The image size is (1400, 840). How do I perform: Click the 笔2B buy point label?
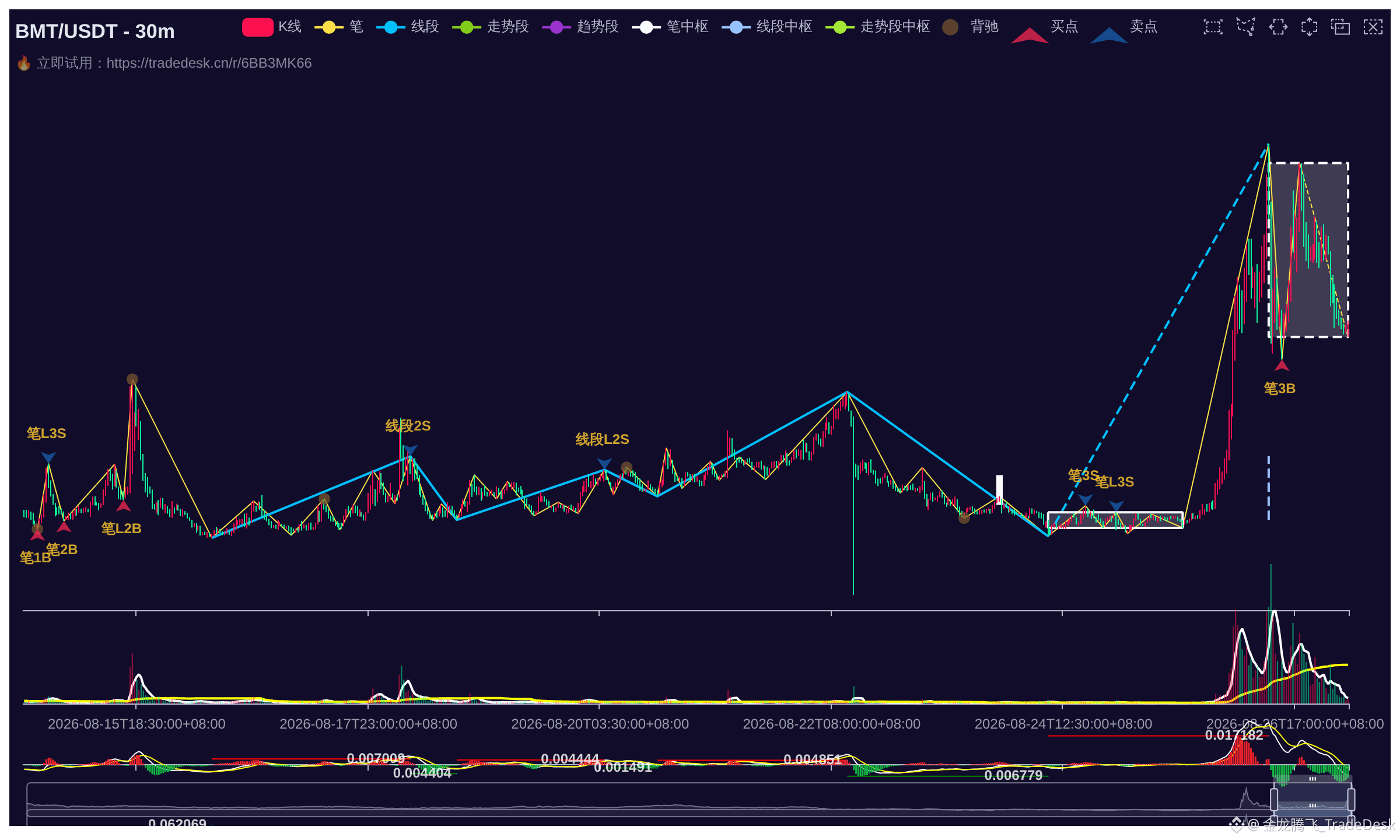[x=62, y=549]
